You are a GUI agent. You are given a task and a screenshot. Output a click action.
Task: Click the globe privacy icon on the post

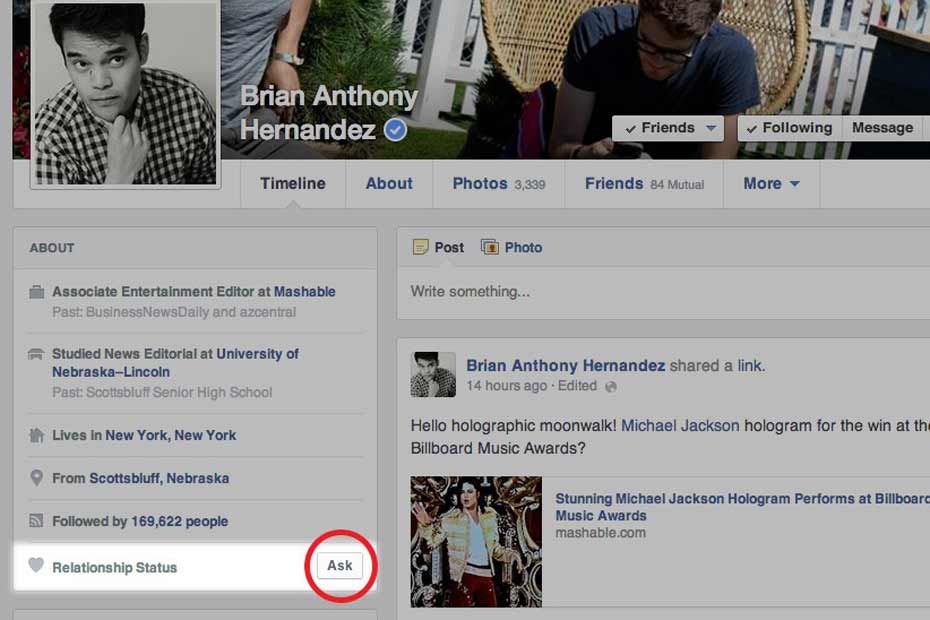coord(611,386)
